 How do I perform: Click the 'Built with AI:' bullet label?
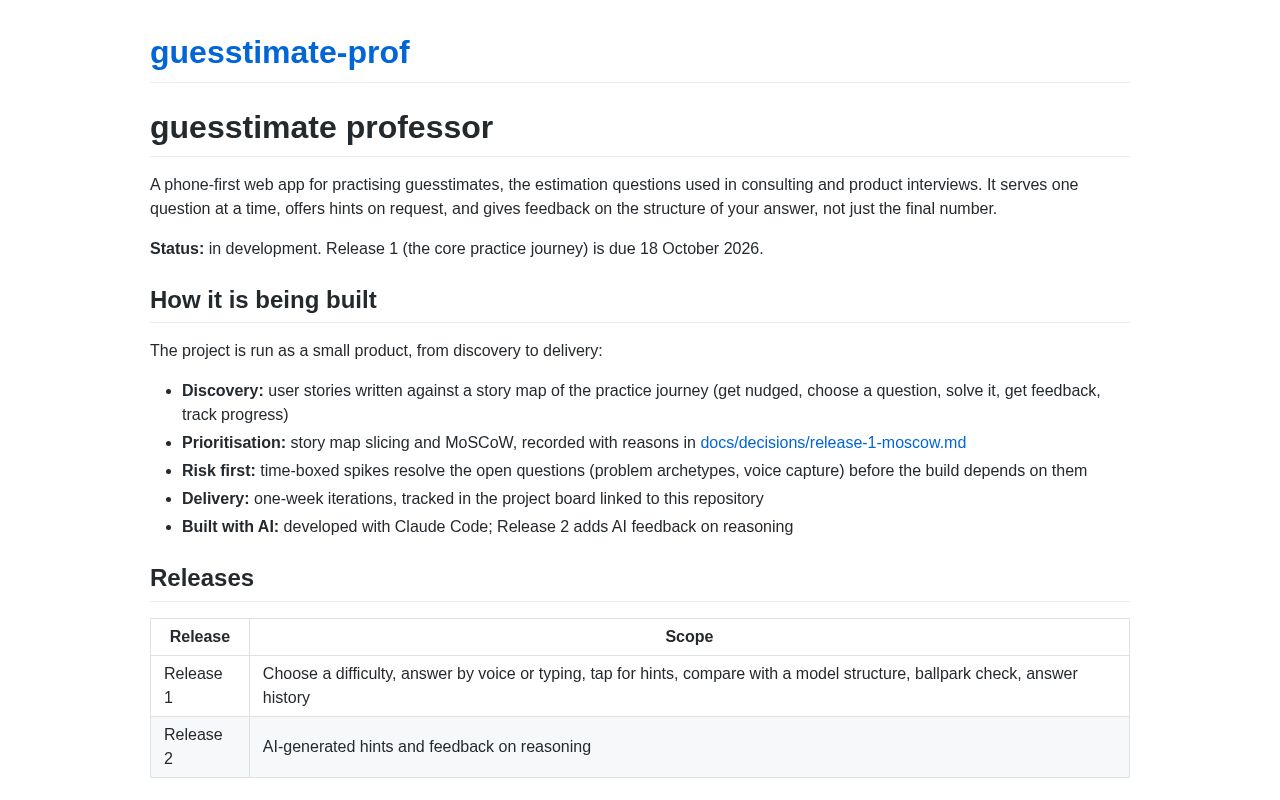click(x=230, y=526)
